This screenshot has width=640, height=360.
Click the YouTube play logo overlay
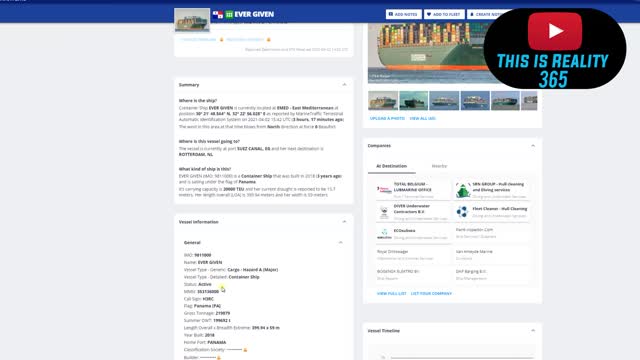(x=555, y=31)
